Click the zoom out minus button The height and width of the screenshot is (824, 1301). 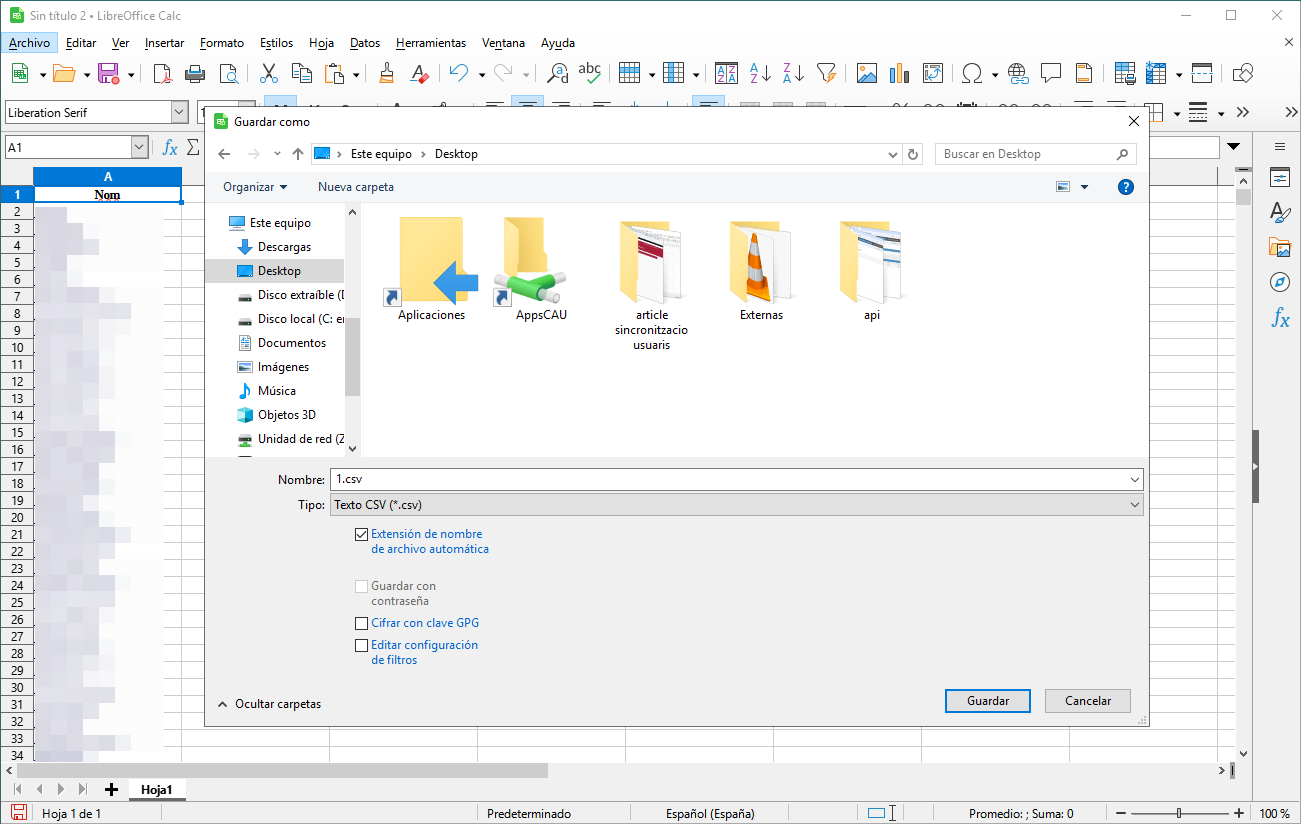(x=1121, y=813)
